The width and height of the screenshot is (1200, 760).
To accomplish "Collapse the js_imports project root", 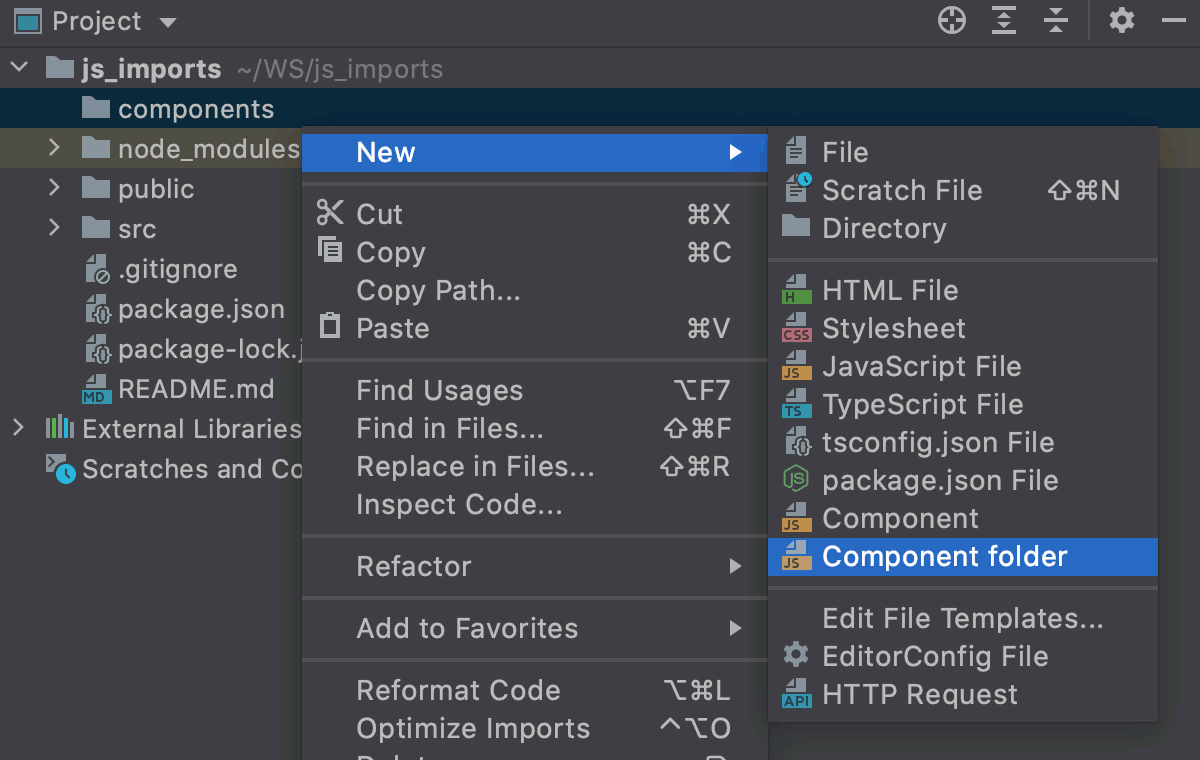I will tap(18, 68).
